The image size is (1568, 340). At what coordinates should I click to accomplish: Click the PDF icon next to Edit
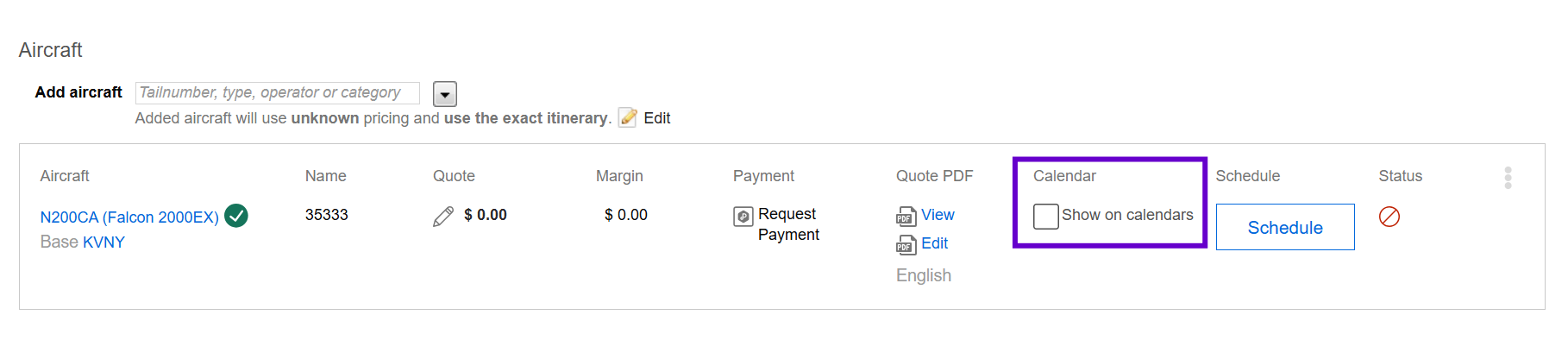pos(906,245)
